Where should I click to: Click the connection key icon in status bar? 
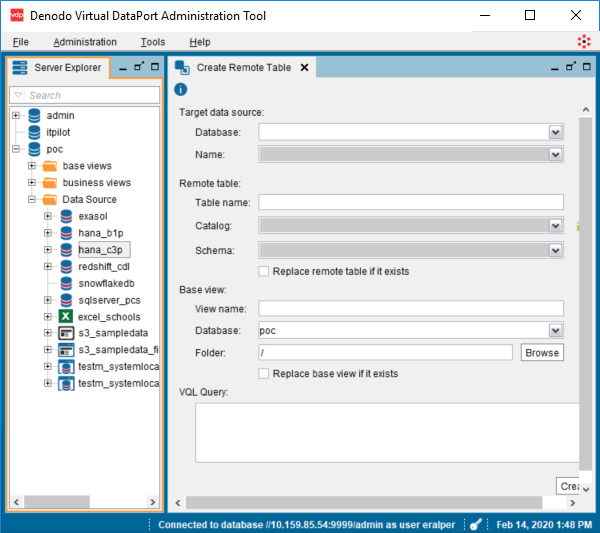[476, 524]
